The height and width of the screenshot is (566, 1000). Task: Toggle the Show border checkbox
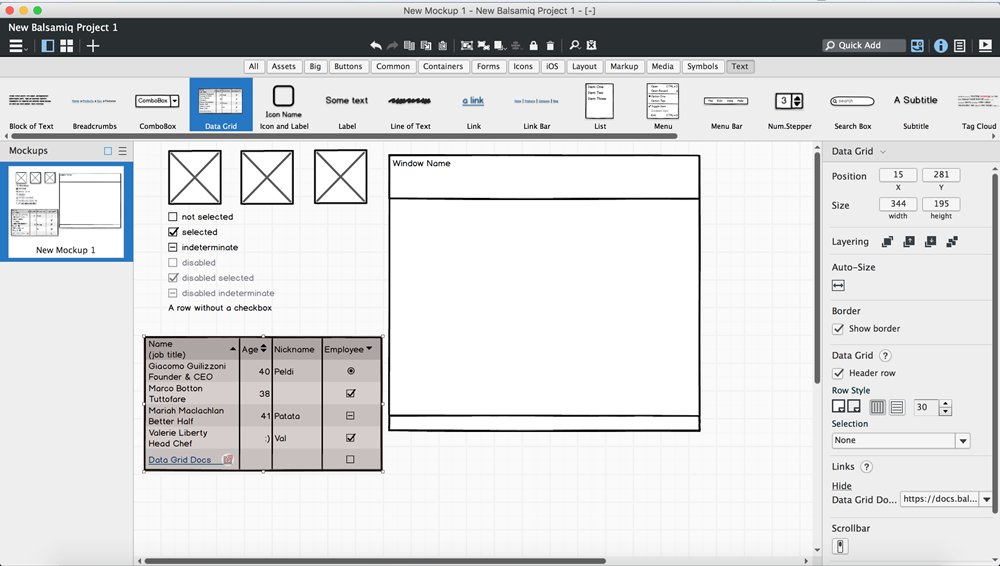coord(839,329)
